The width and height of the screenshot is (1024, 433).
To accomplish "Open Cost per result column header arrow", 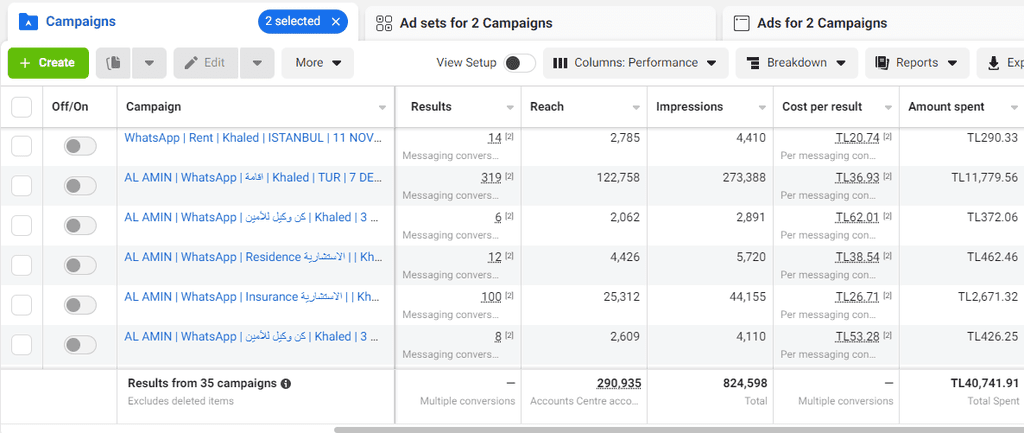I will coord(888,108).
